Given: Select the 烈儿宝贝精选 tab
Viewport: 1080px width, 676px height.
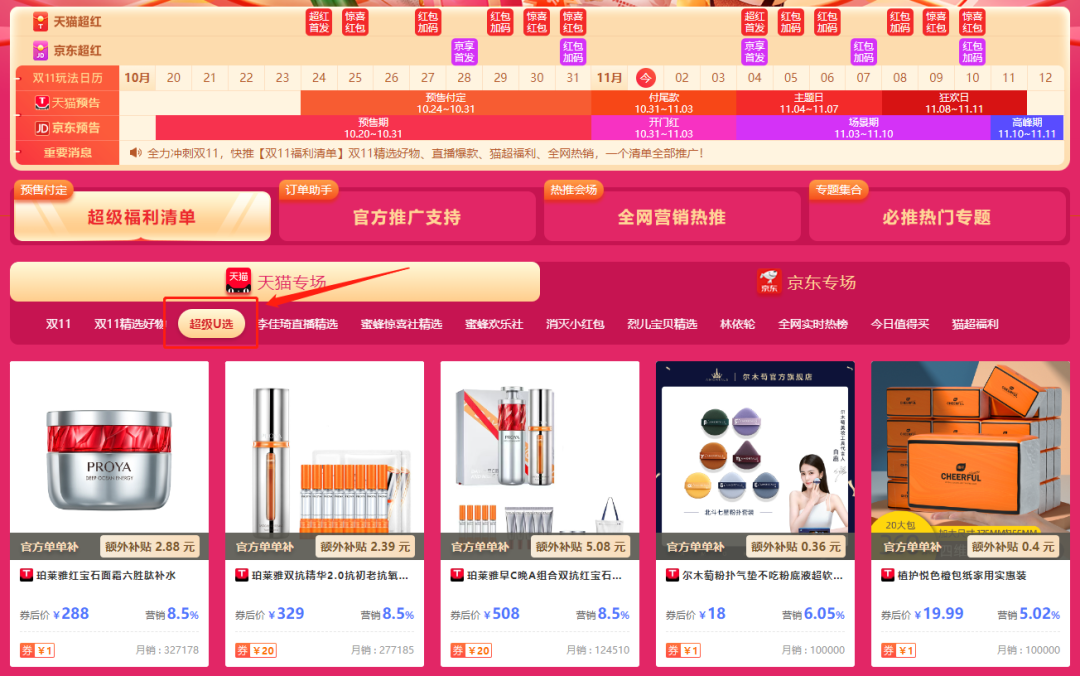Looking at the screenshot, I should click(x=662, y=324).
